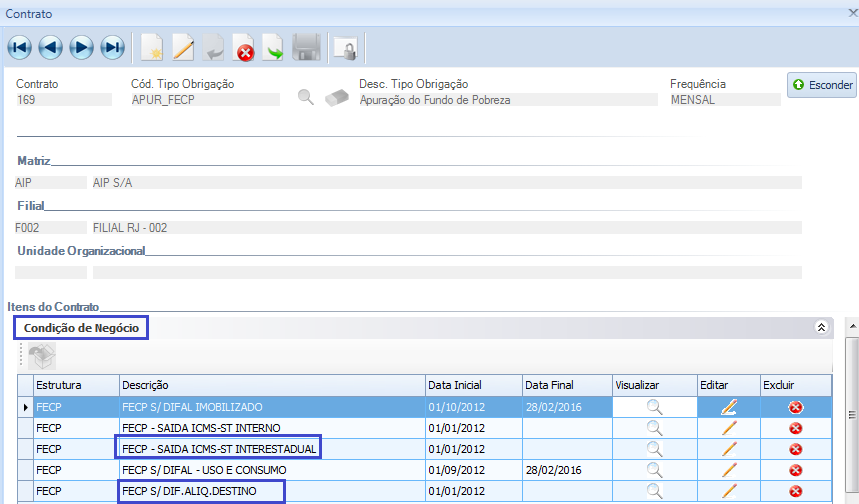
Task: Jump to the last contract record
Action: (112, 46)
